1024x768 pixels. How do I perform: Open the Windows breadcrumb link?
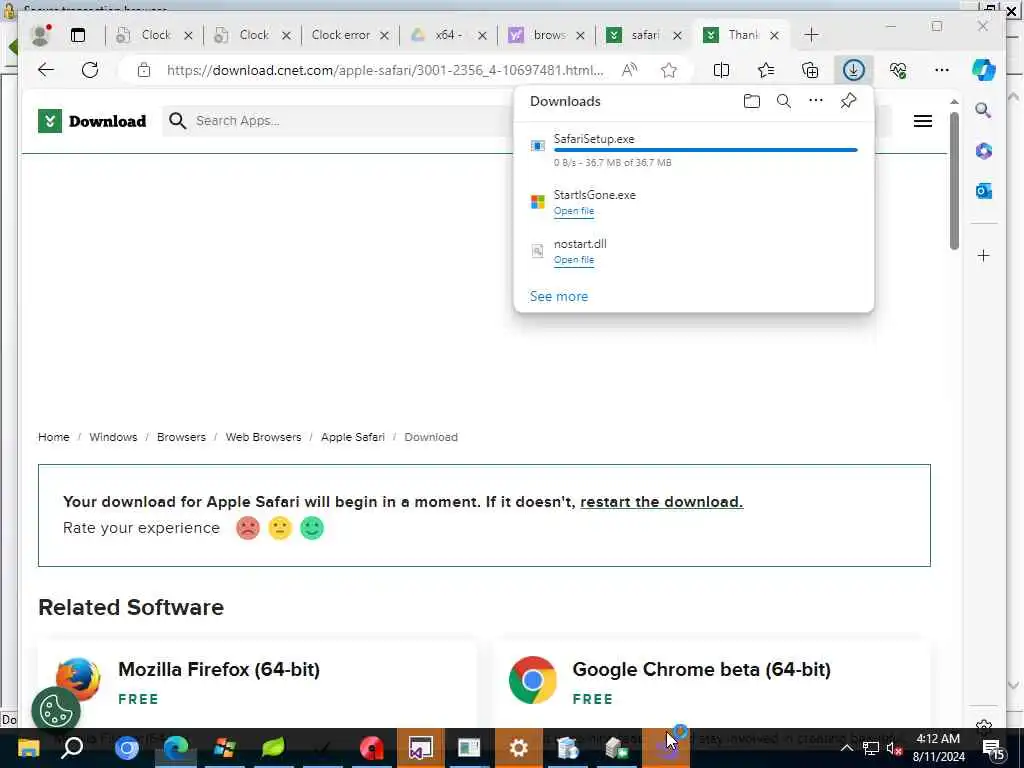pos(113,437)
